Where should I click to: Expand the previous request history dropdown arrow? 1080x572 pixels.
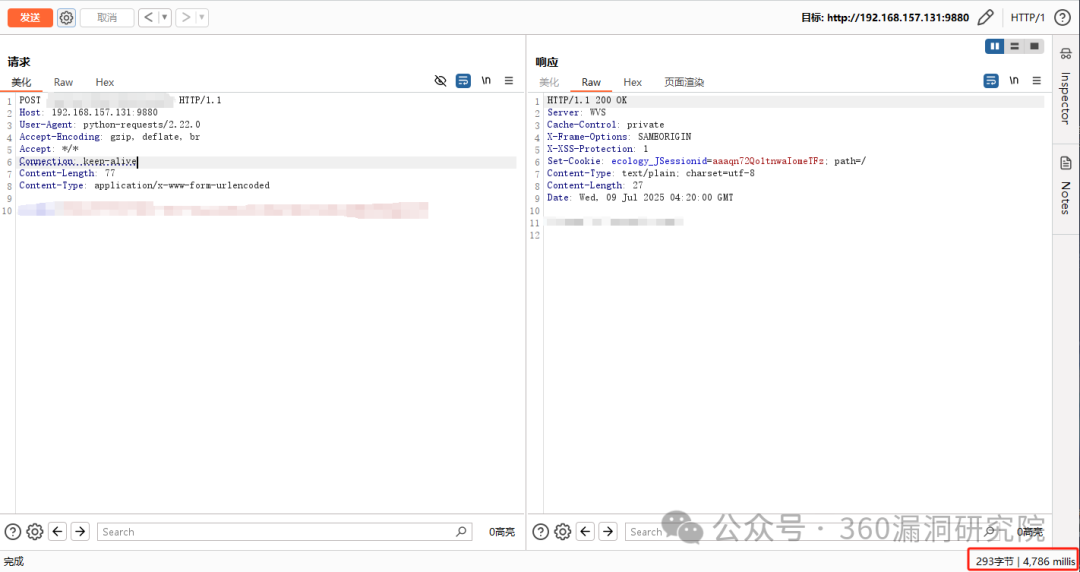pos(165,17)
